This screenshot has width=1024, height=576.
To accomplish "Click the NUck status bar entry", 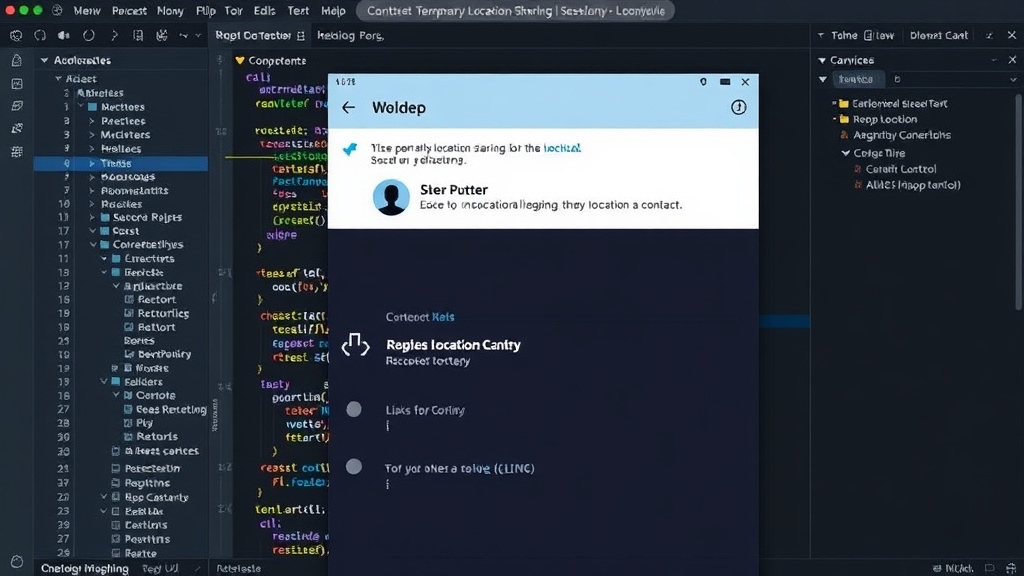I will [953, 569].
